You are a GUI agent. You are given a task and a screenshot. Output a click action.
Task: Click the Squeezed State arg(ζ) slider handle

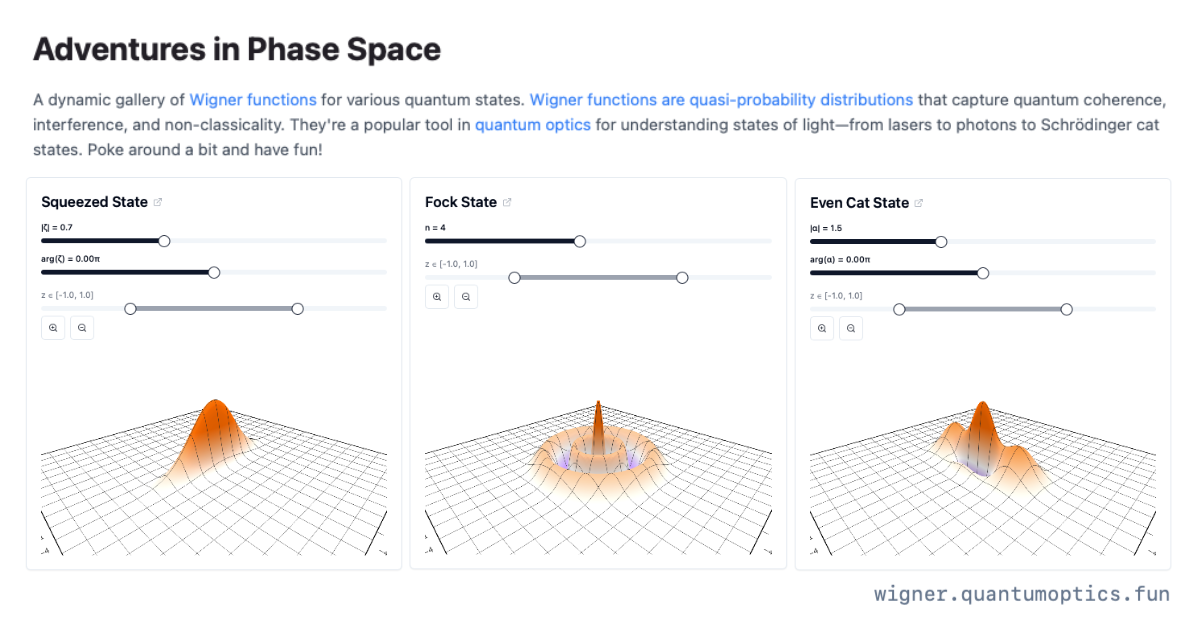214,272
